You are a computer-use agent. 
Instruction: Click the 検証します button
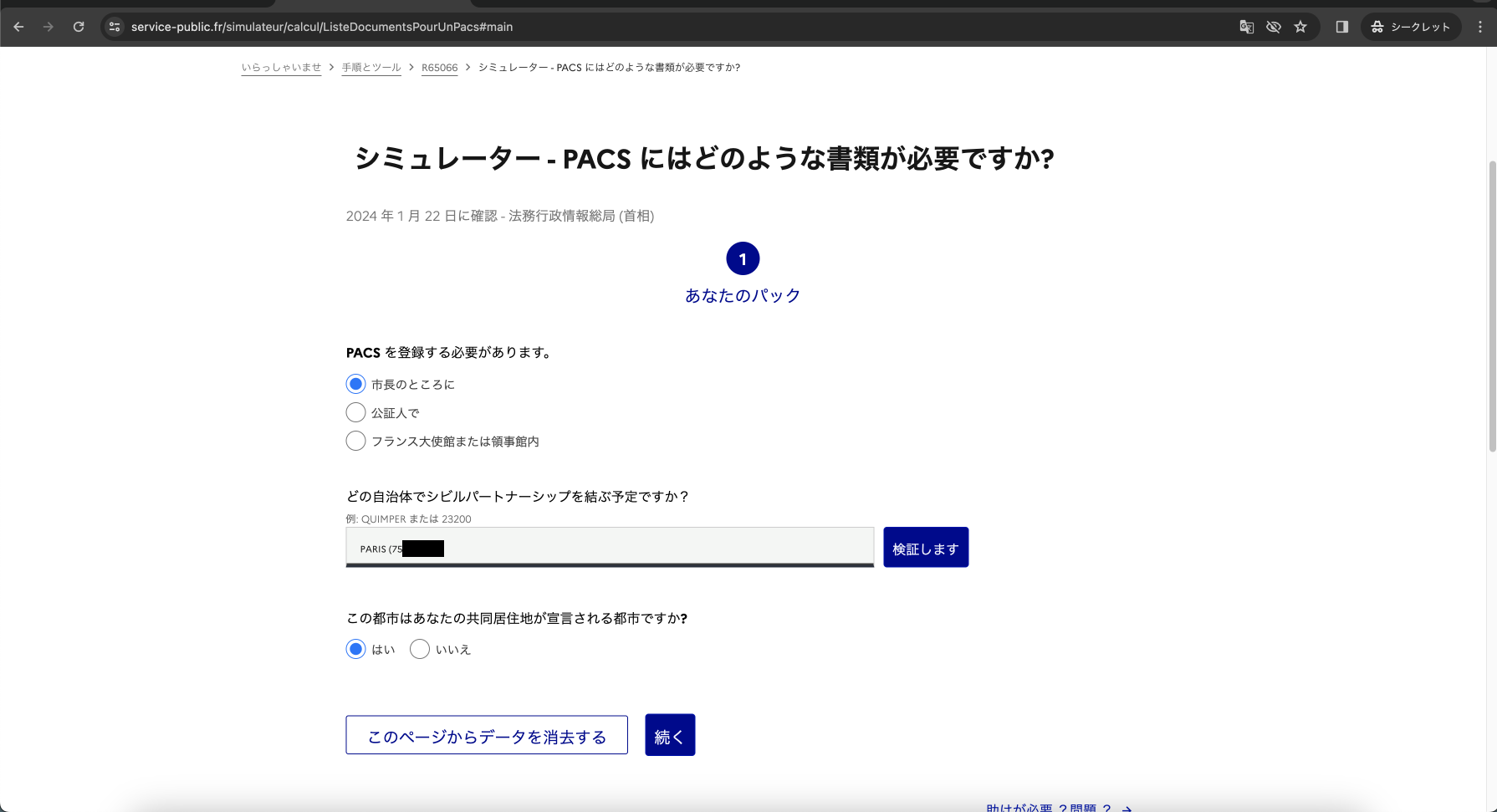[926, 548]
